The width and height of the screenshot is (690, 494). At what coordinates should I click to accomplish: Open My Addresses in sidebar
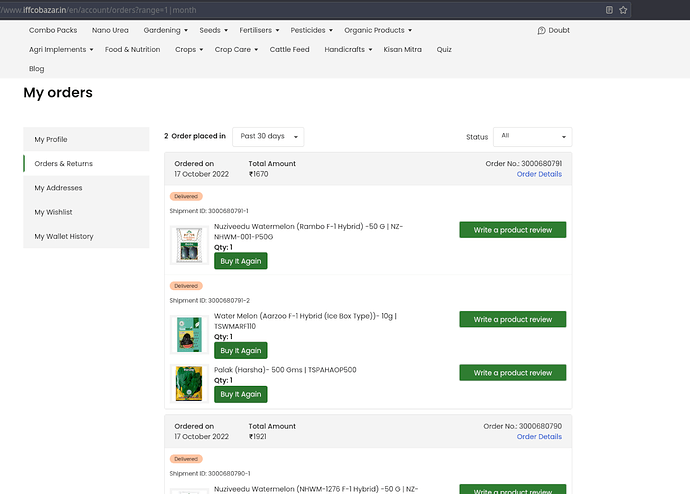tap(86, 188)
